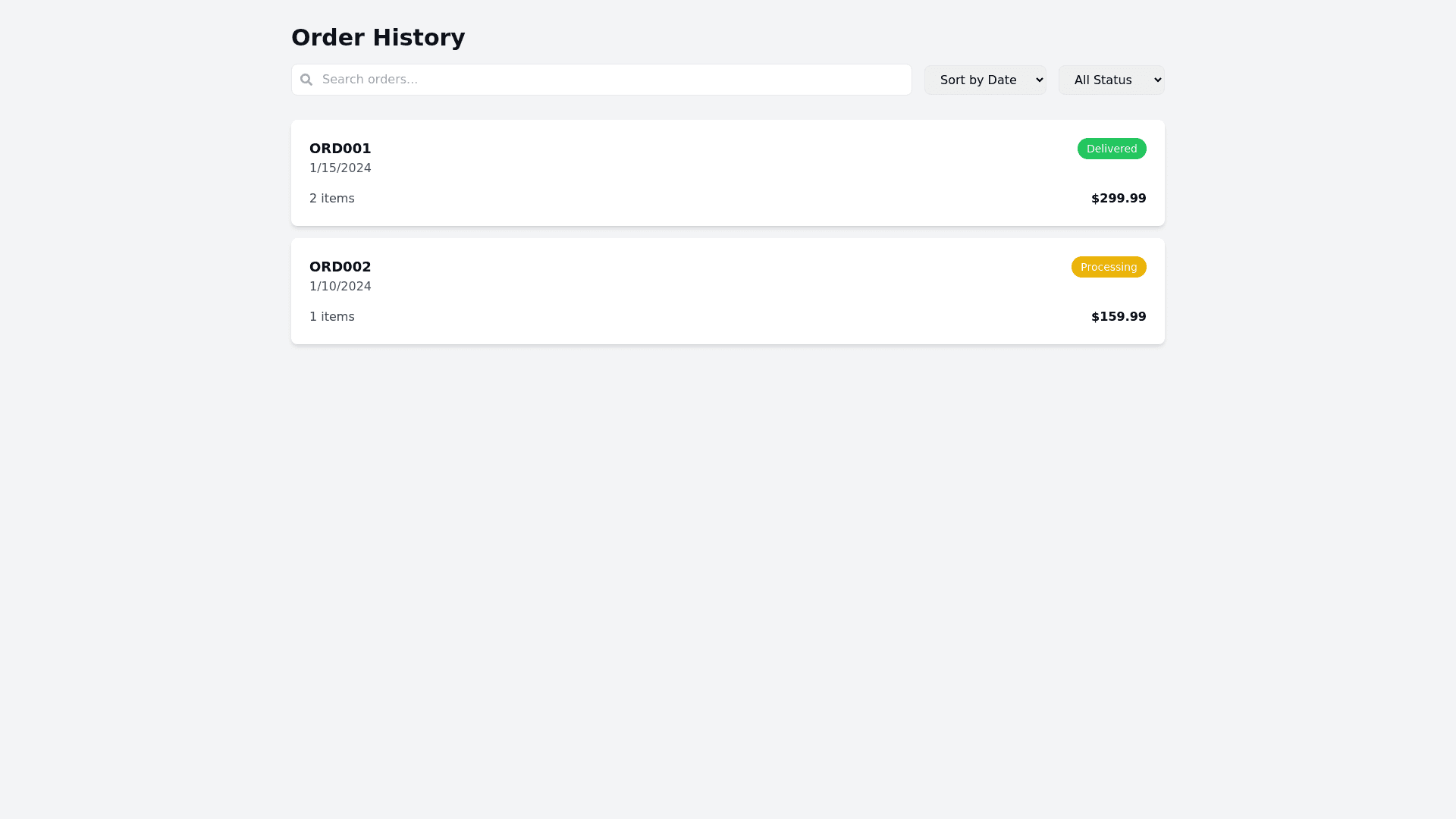This screenshot has height=819, width=1456.
Task: Click the Sort by Date chevron arrow
Action: click(x=1039, y=80)
